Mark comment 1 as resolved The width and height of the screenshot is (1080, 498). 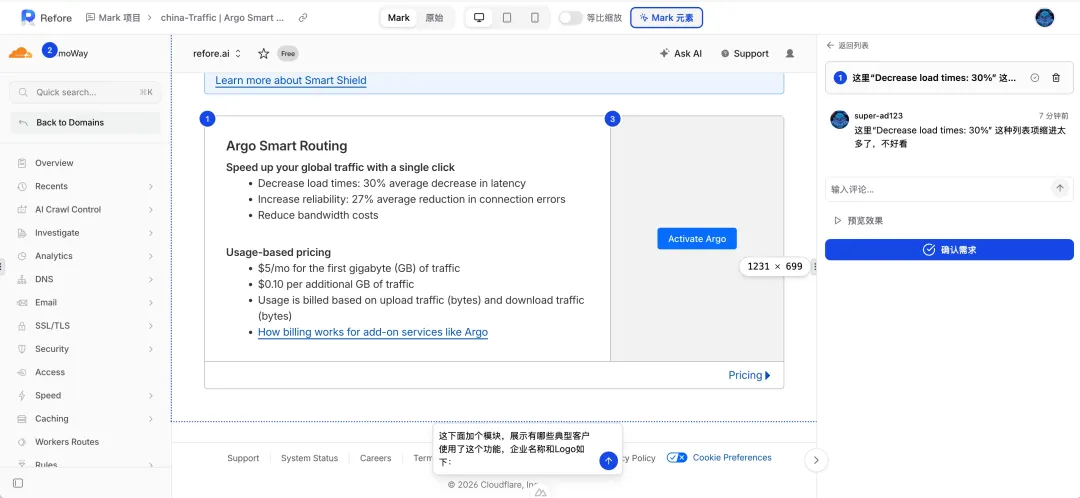pyautogui.click(x=1035, y=78)
